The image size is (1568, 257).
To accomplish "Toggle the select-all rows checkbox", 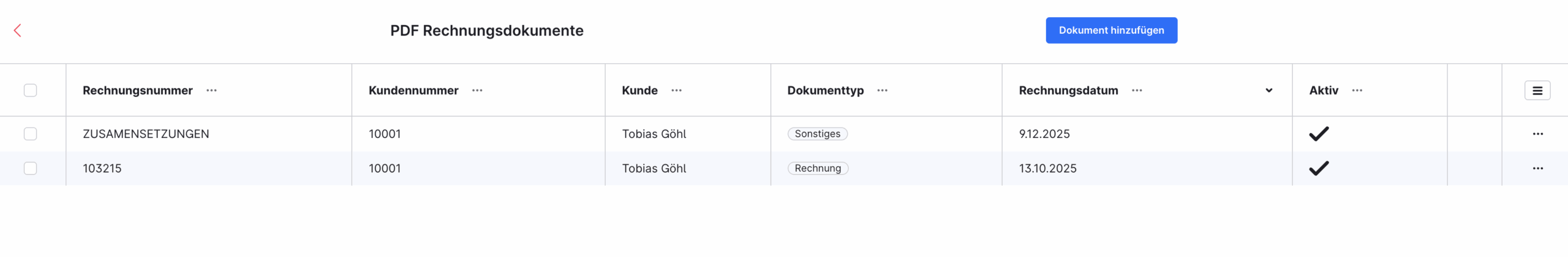I will (x=30, y=91).
